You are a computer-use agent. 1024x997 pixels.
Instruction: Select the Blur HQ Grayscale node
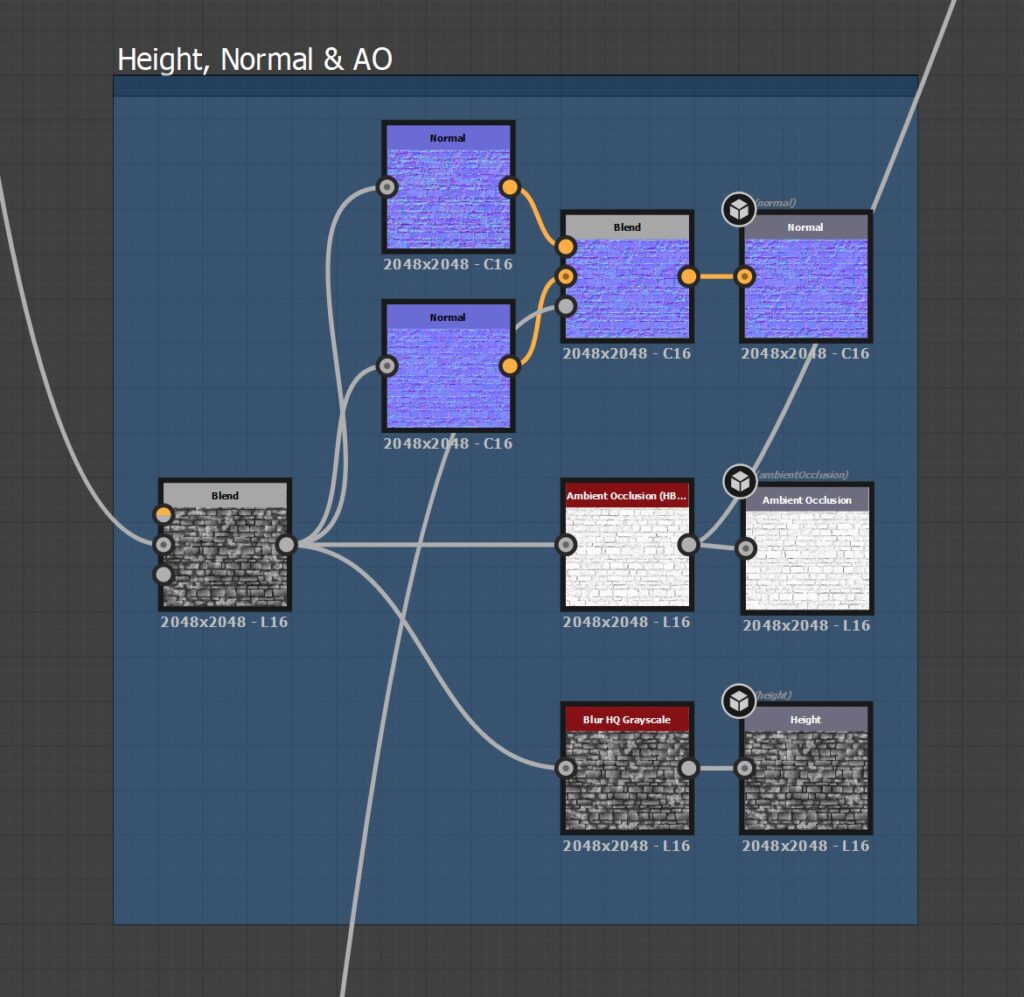[x=626, y=780]
